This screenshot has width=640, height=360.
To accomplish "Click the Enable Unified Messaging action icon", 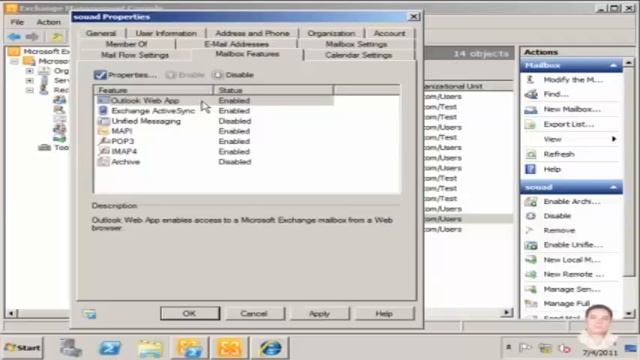I will [531, 245].
